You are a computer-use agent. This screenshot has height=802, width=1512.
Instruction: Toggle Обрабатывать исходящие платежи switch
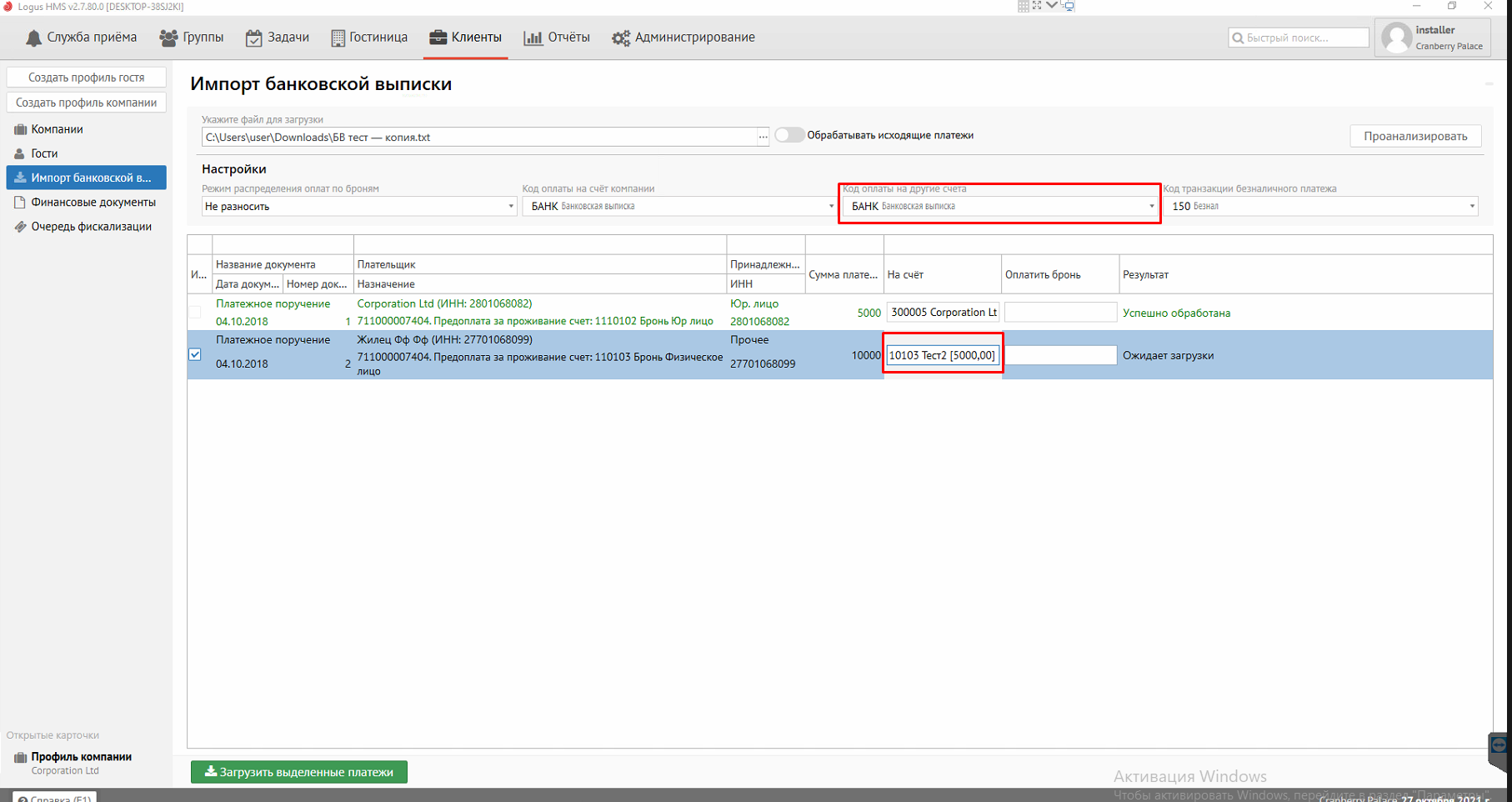(x=789, y=135)
